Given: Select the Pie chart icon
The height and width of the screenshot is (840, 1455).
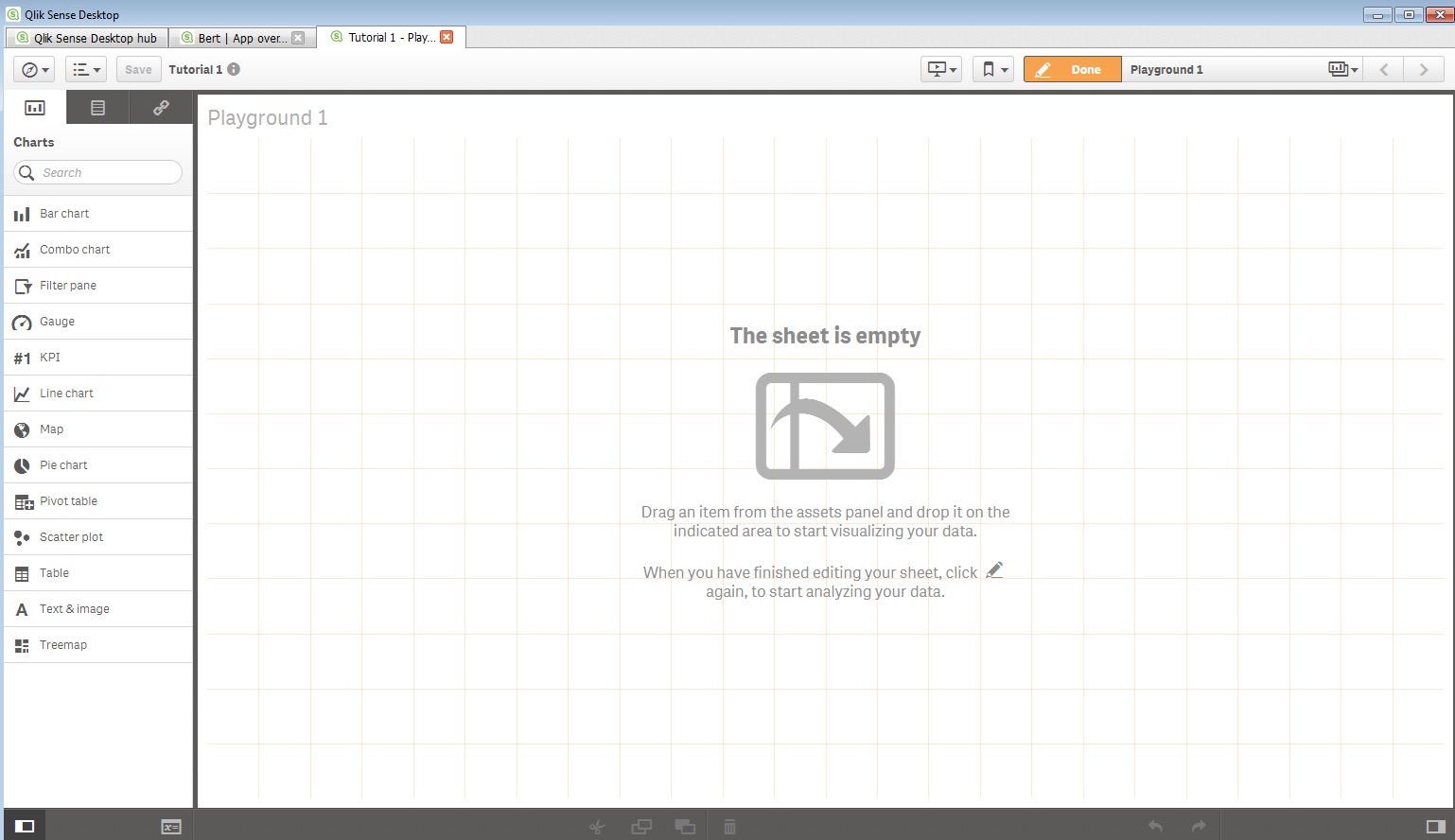Looking at the screenshot, I should click(22, 466).
